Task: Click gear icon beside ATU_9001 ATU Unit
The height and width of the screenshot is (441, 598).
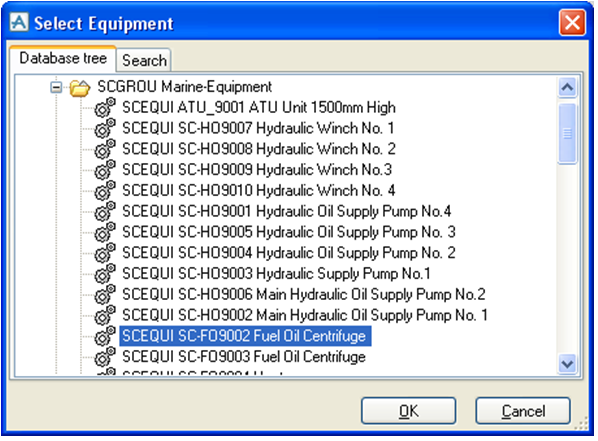Action: (x=105, y=107)
